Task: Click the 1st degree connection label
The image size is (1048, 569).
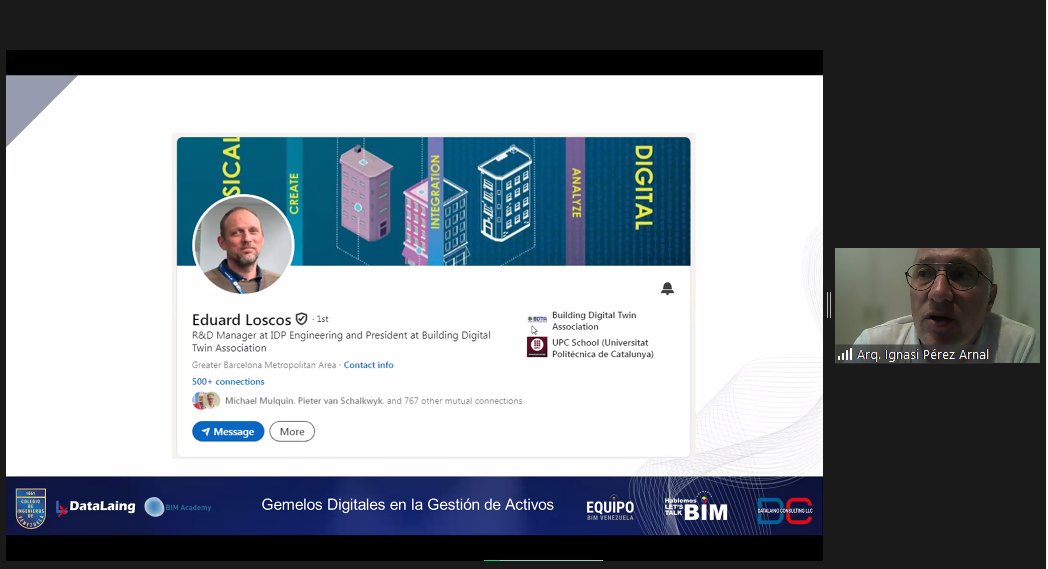Action: pyautogui.click(x=322, y=319)
